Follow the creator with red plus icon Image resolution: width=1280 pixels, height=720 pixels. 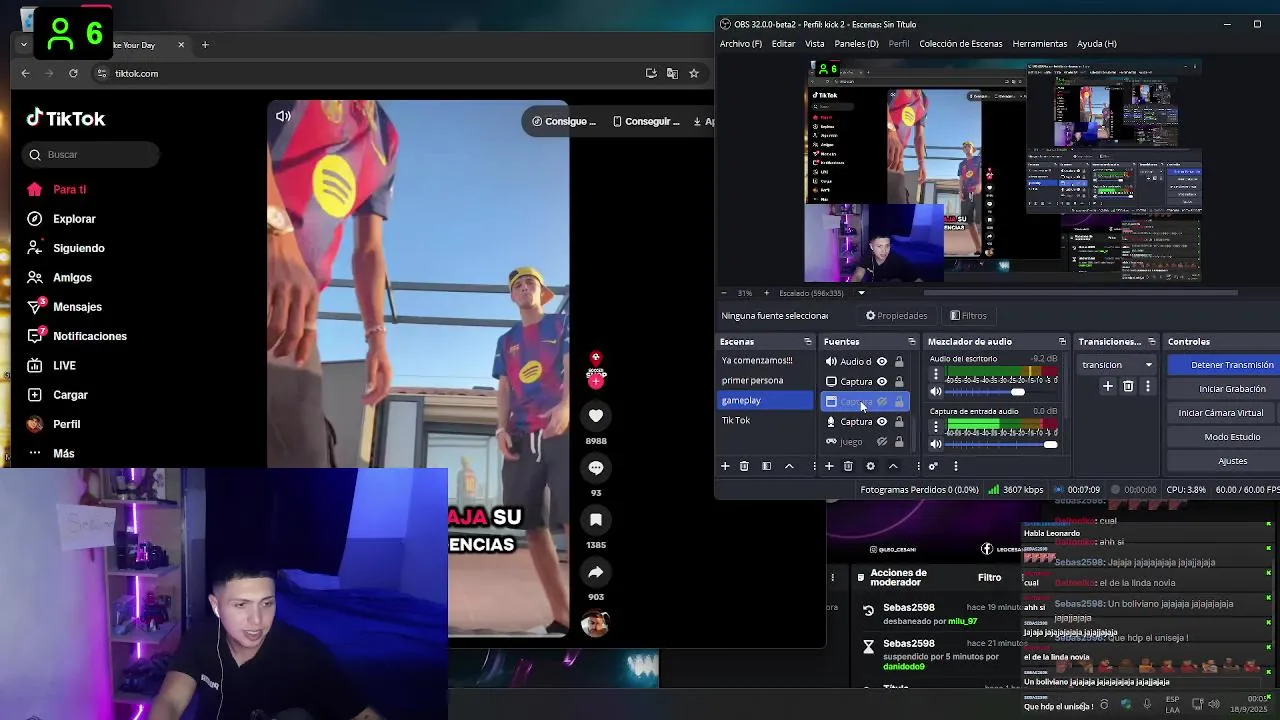[x=596, y=381]
